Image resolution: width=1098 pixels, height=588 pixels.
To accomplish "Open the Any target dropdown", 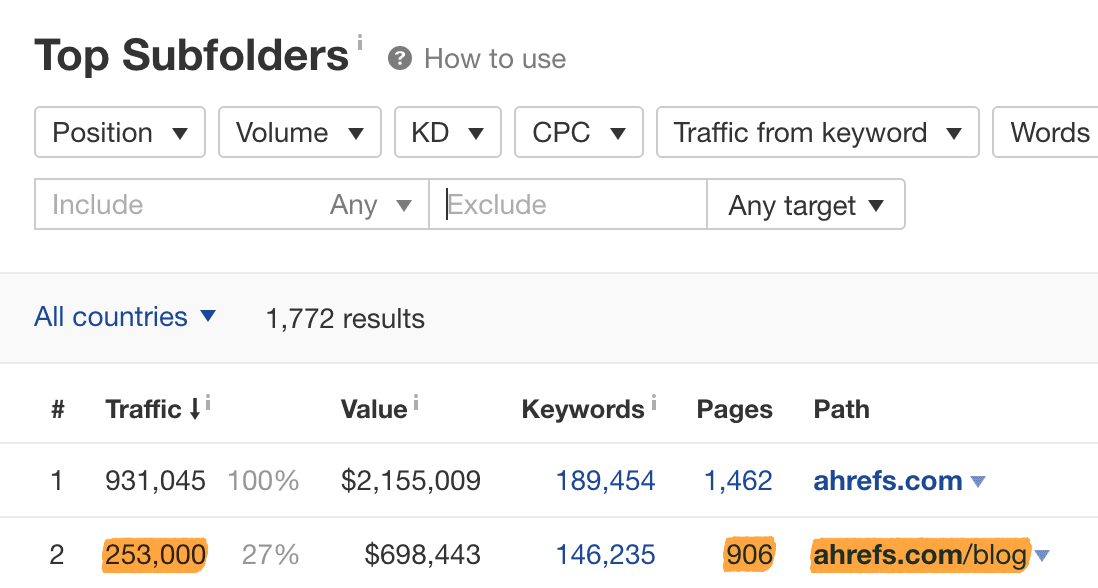I will 805,205.
